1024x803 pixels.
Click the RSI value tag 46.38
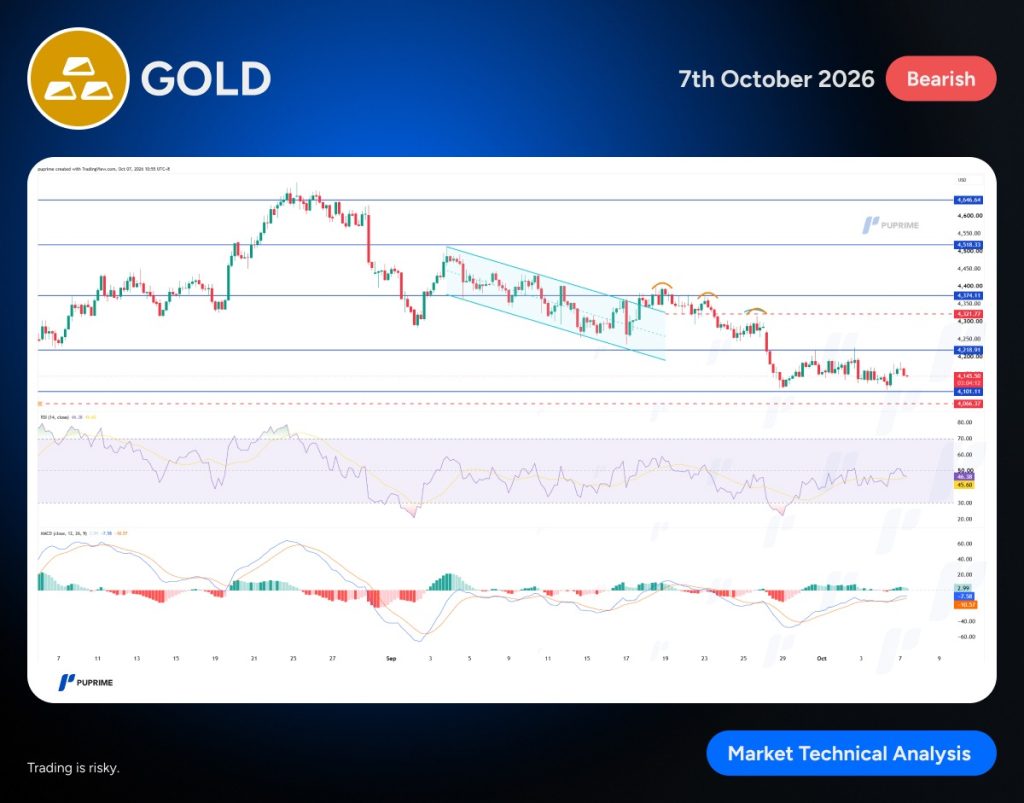point(965,477)
